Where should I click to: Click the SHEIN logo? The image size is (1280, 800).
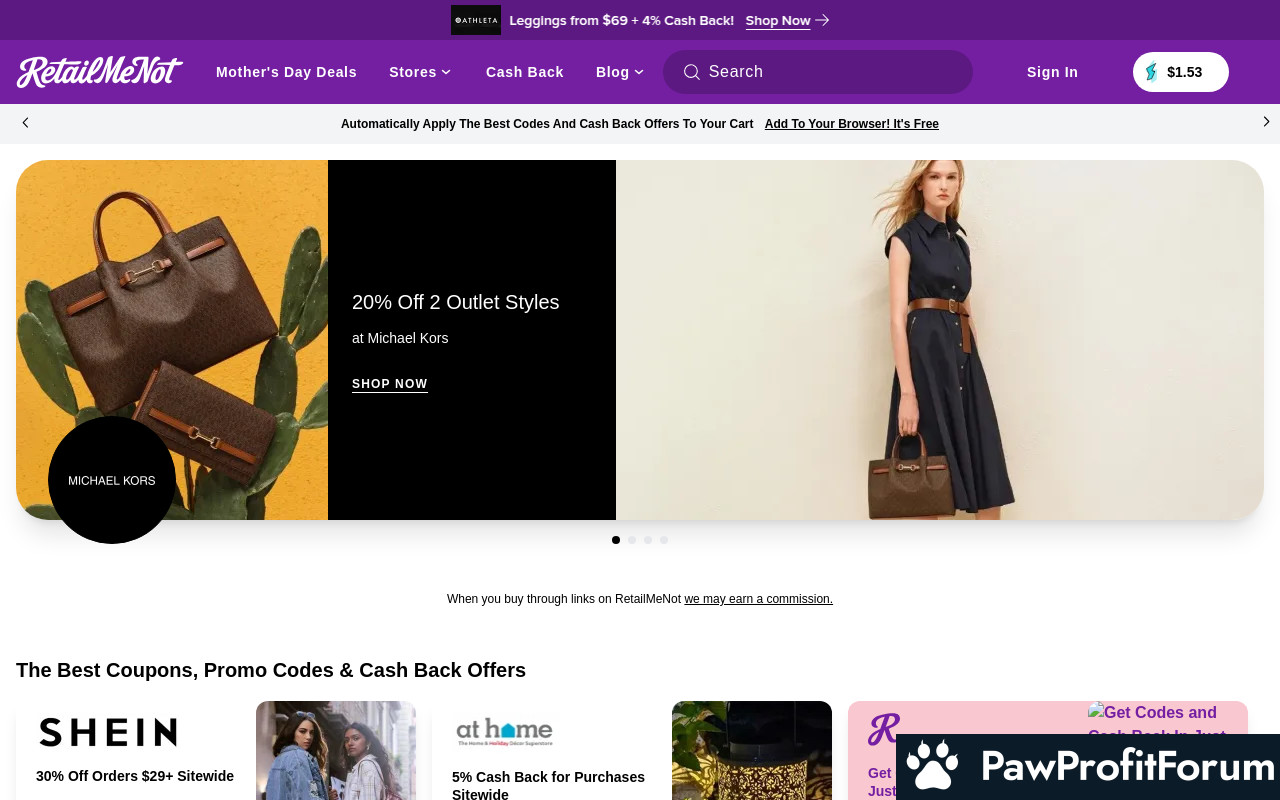click(x=108, y=732)
